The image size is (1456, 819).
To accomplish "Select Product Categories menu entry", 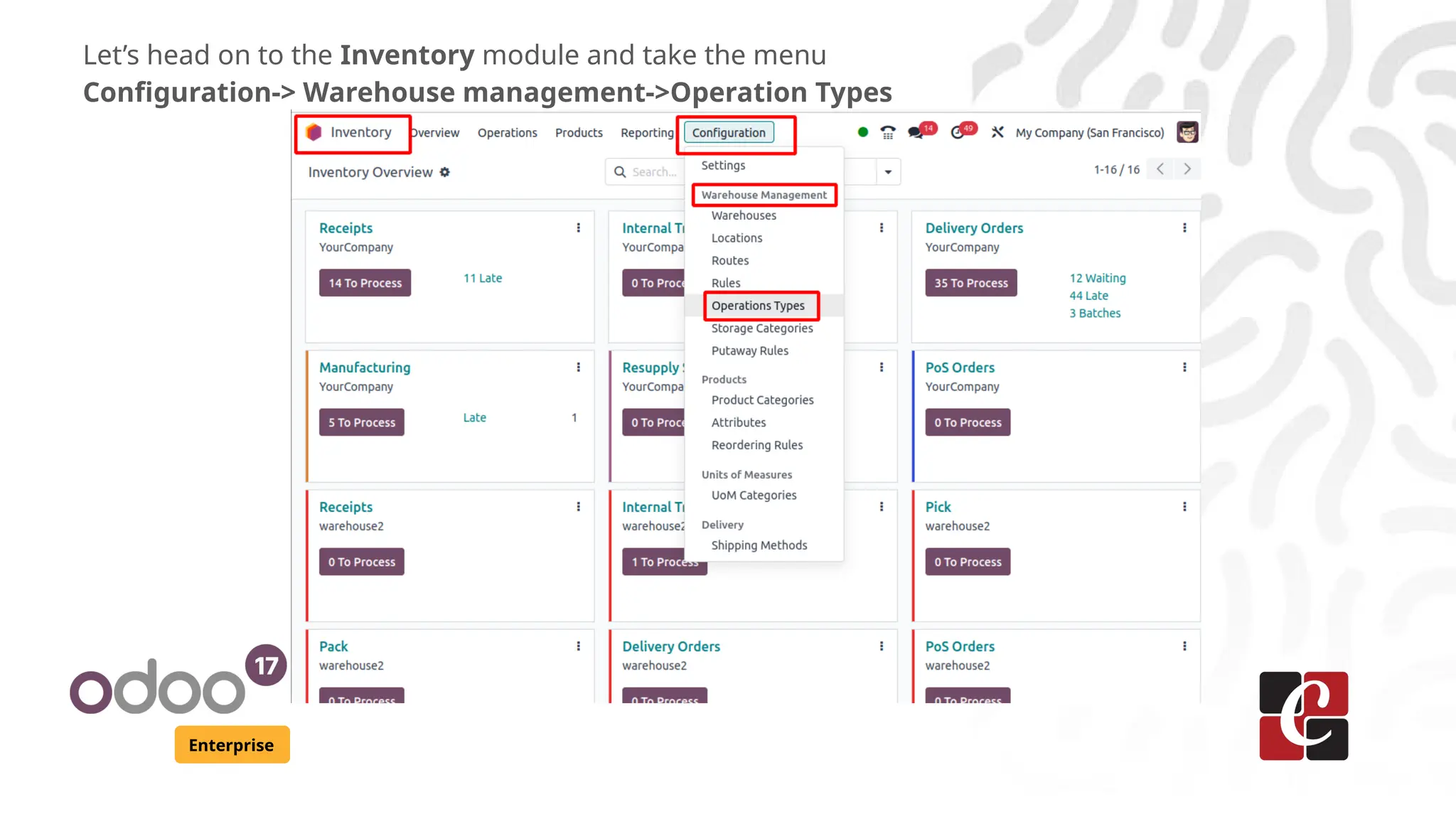I will (762, 400).
